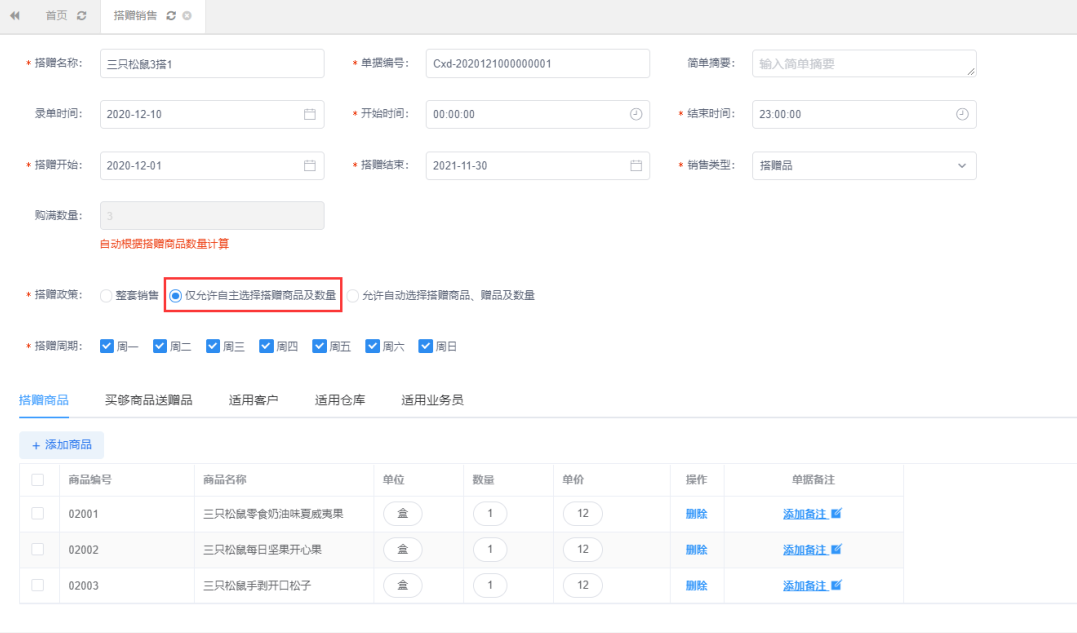Open the 适用业务员 tab
Viewport: 1077px width, 633px height.
coord(432,400)
